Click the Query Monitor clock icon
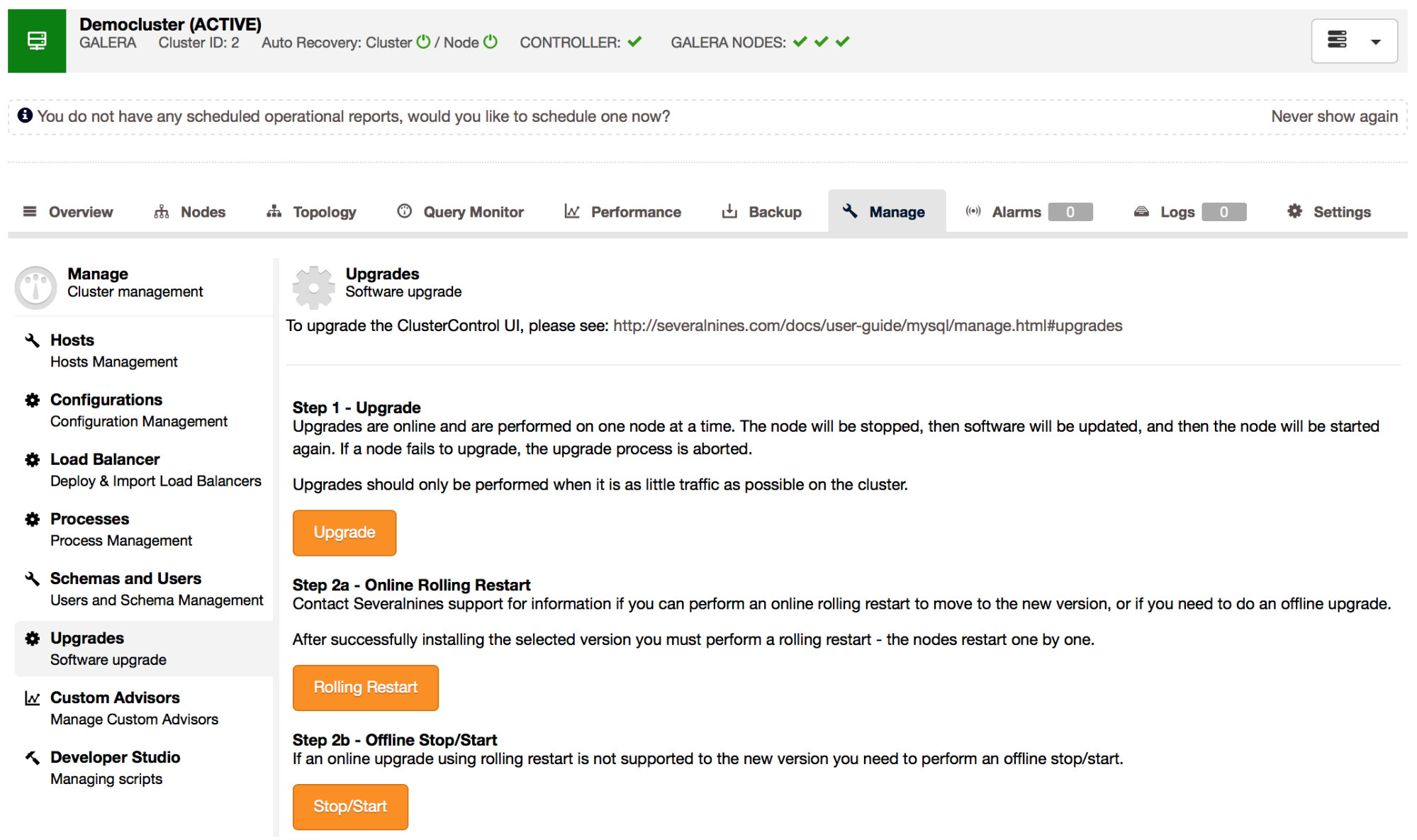 [x=405, y=211]
